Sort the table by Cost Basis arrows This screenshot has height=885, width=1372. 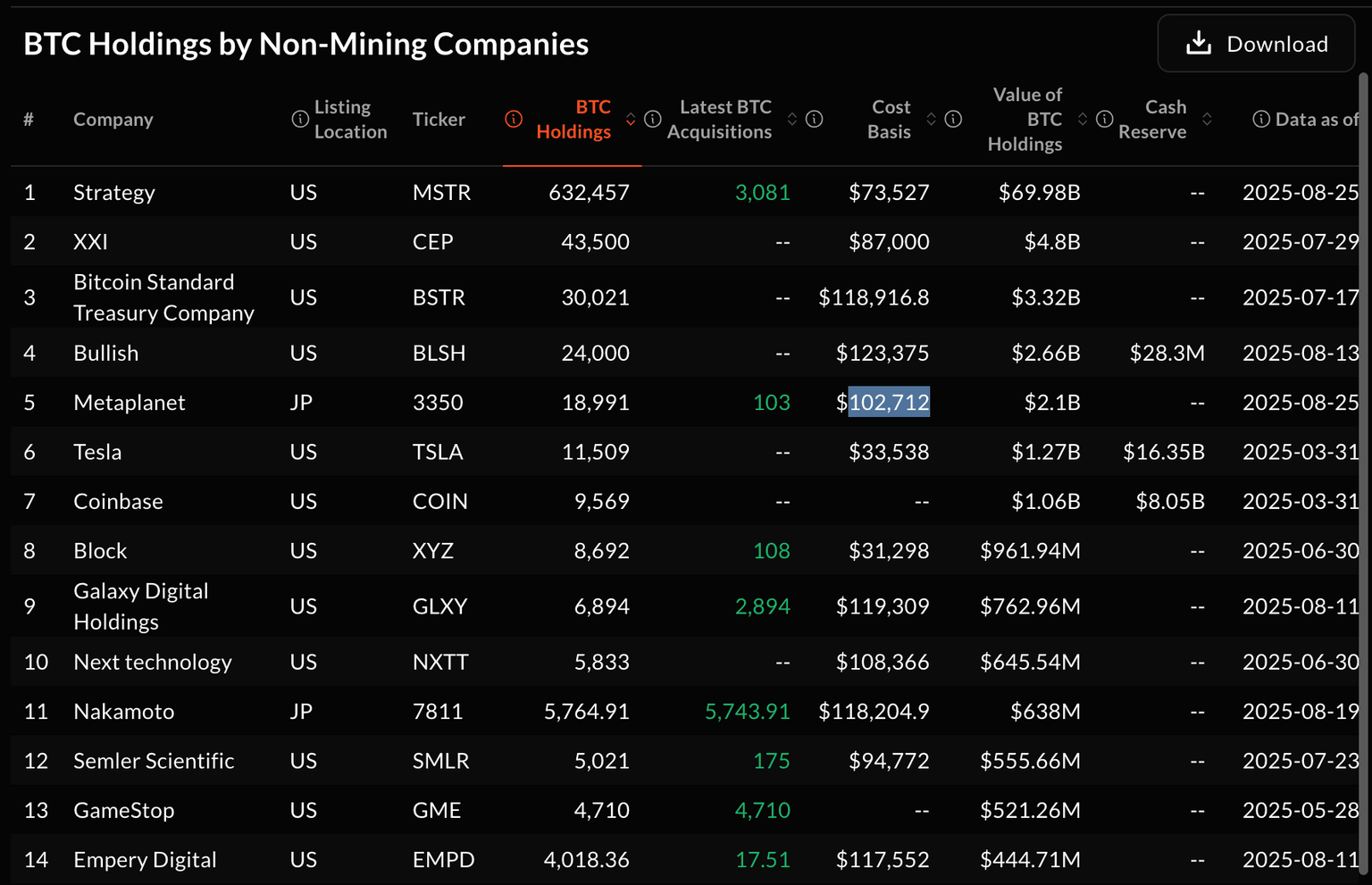[x=932, y=120]
